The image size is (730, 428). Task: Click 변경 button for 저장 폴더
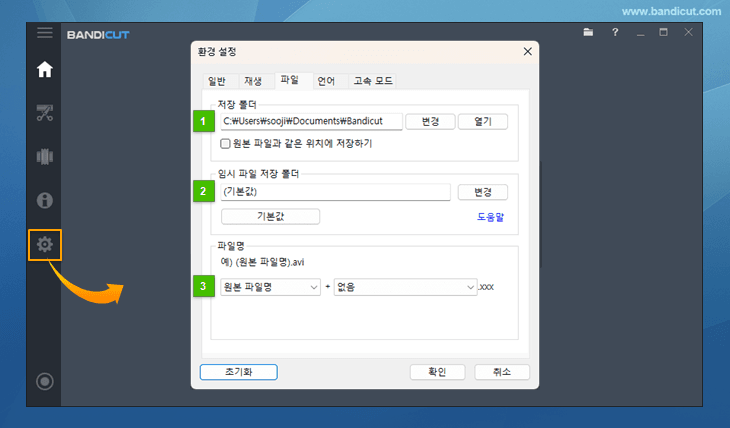[x=430, y=122]
